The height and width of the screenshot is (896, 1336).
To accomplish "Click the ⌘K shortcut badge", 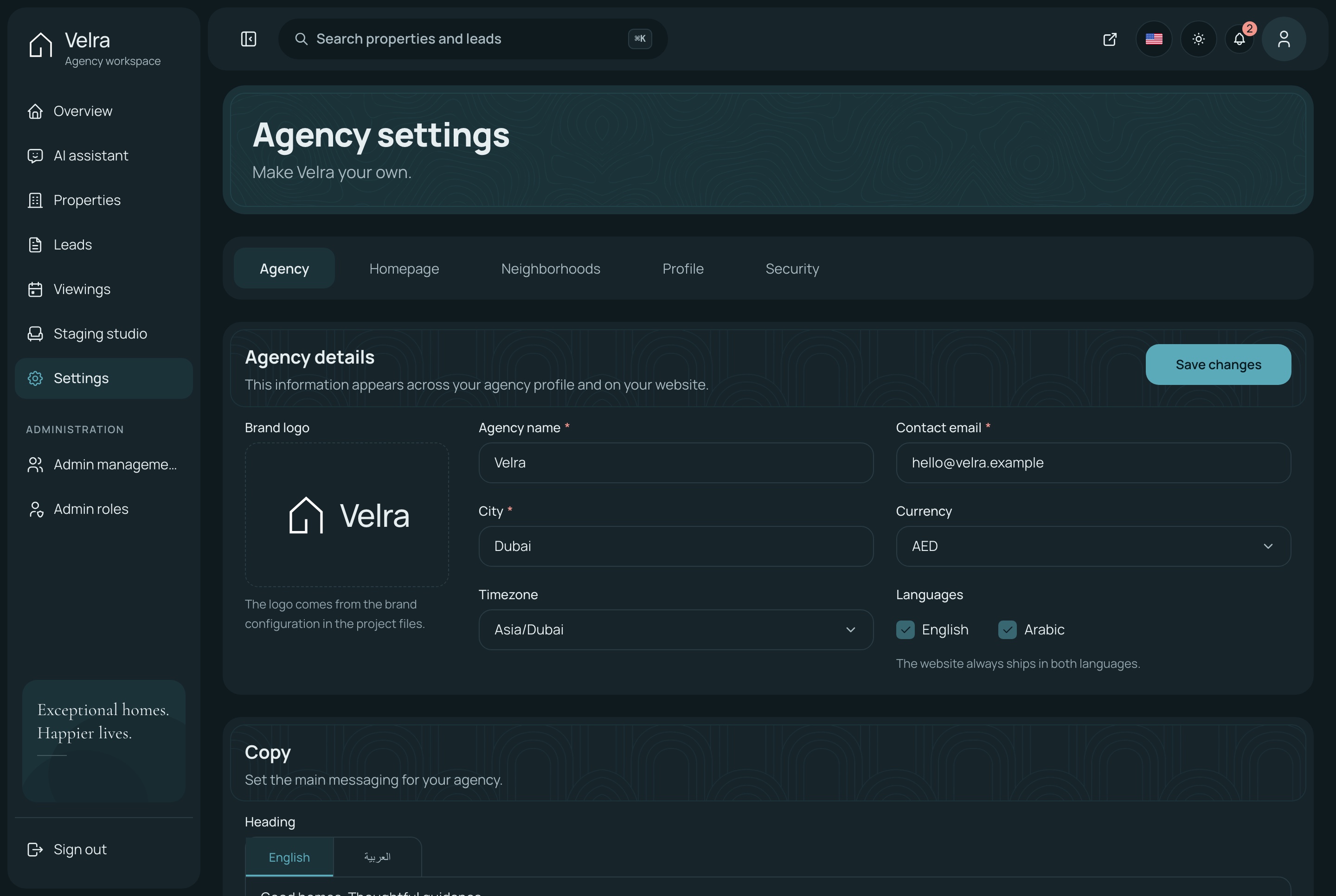I will point(640,39).
